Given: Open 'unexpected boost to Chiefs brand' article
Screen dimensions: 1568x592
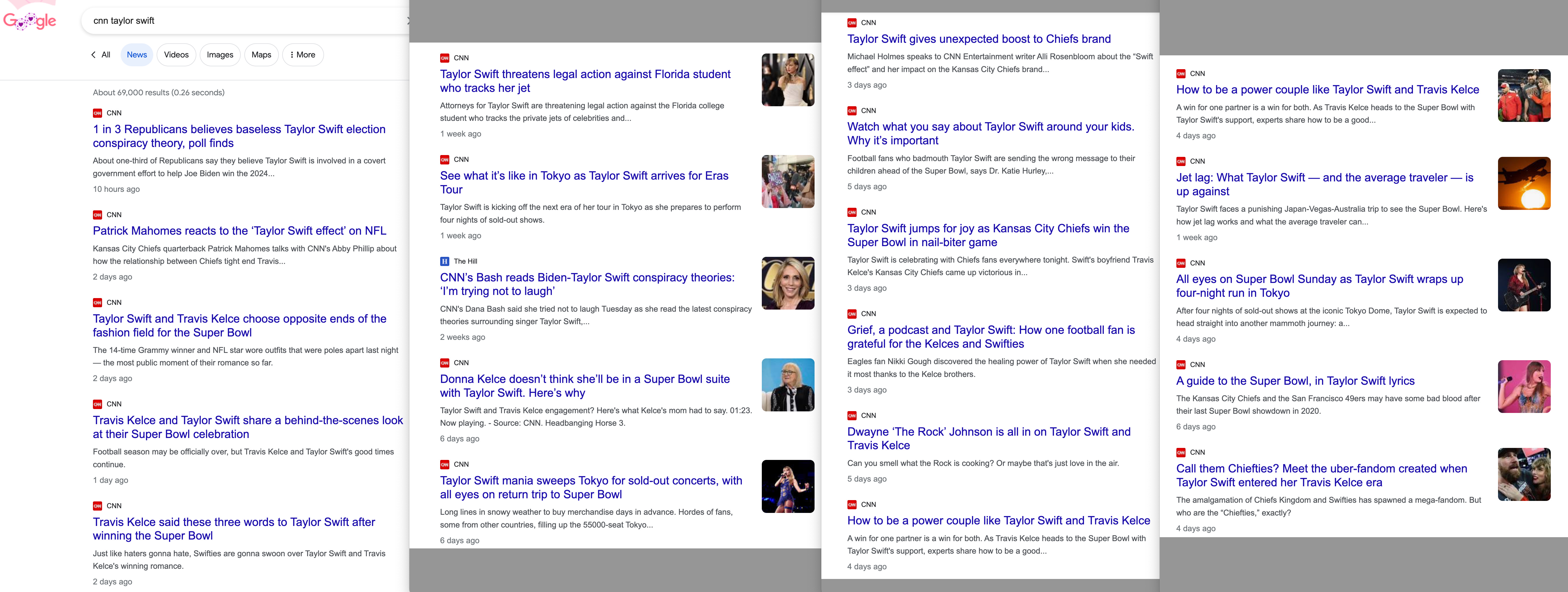Looking at the screenshot, I should coord(979,39).
